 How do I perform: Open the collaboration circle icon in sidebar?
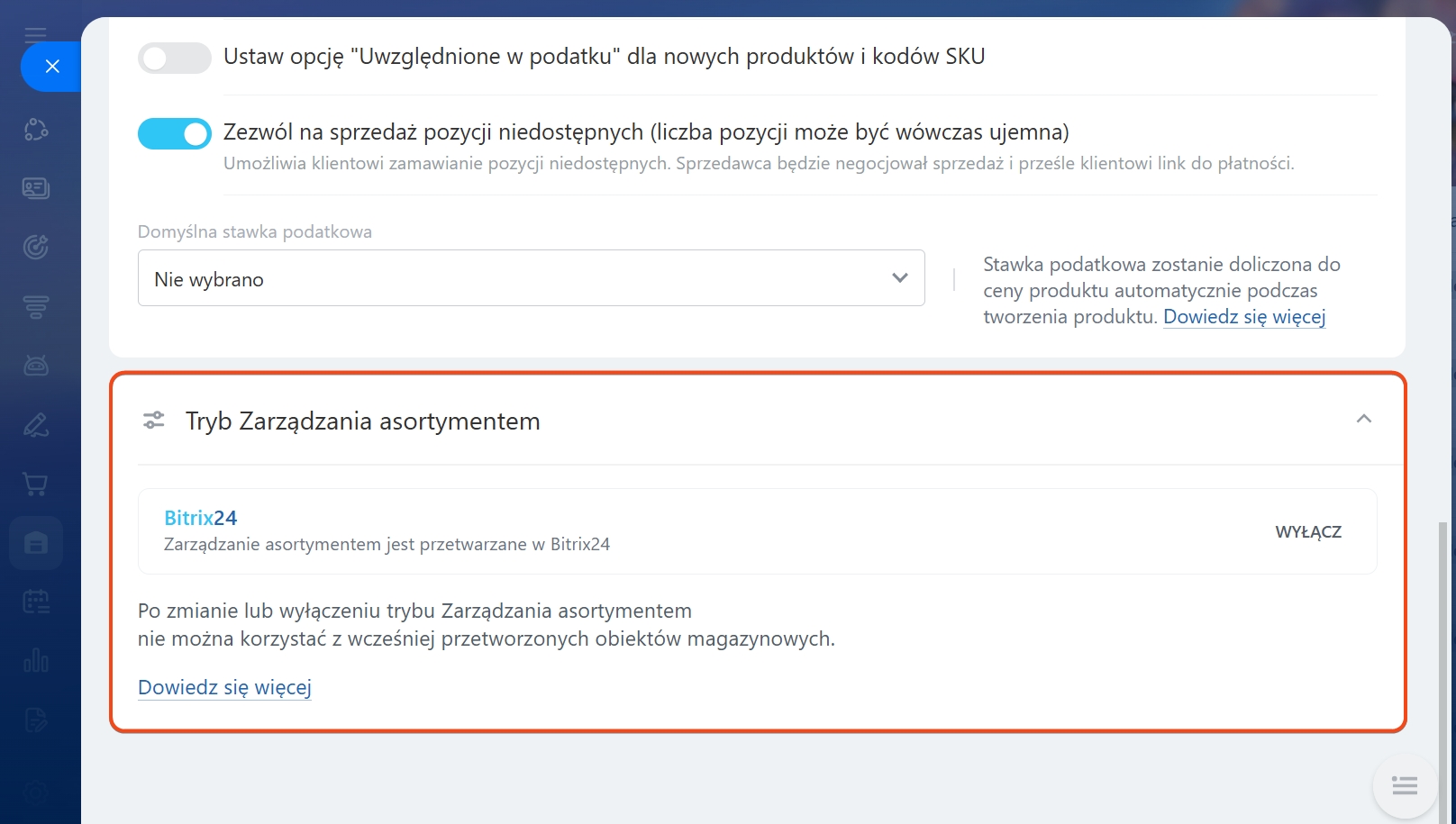click(x=36, y=130)
